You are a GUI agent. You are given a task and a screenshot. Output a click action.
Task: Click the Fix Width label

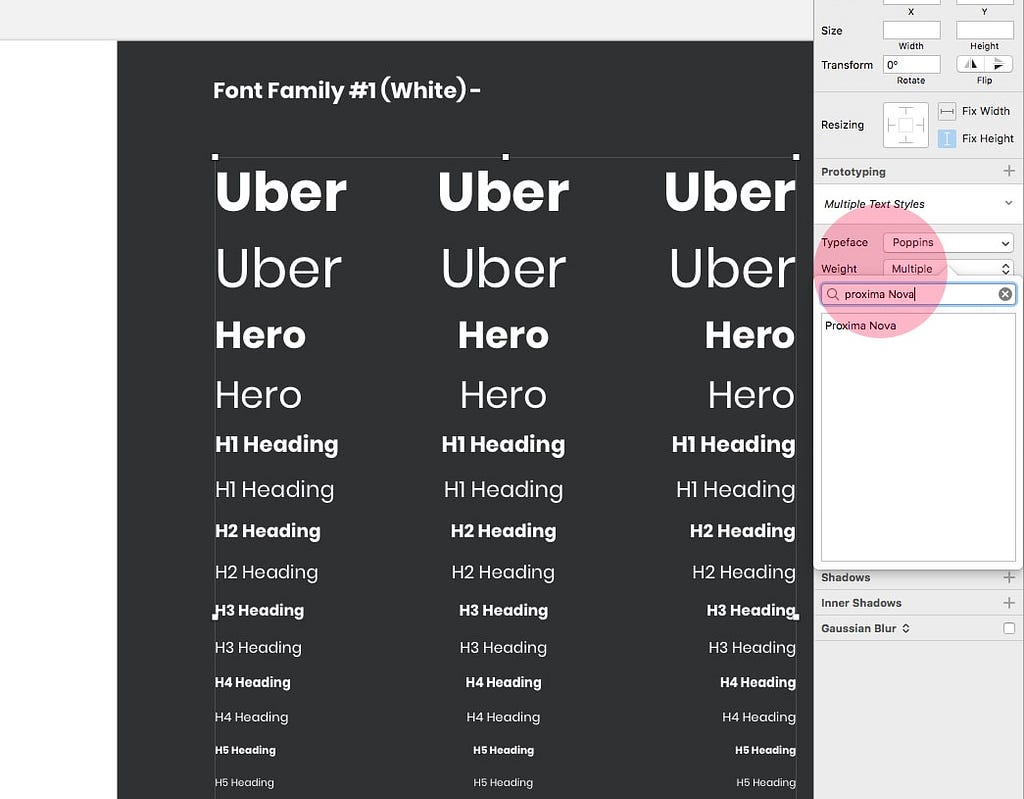tap(985, 111)
